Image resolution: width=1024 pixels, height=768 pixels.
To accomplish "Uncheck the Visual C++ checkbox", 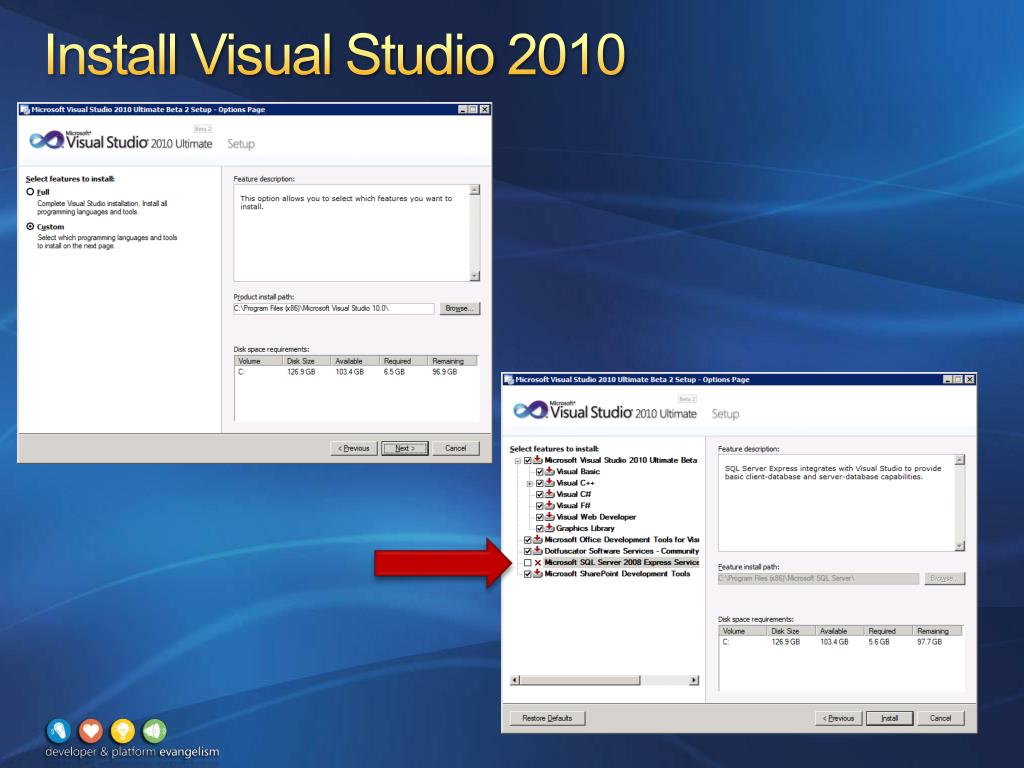I will click(539, 483).
